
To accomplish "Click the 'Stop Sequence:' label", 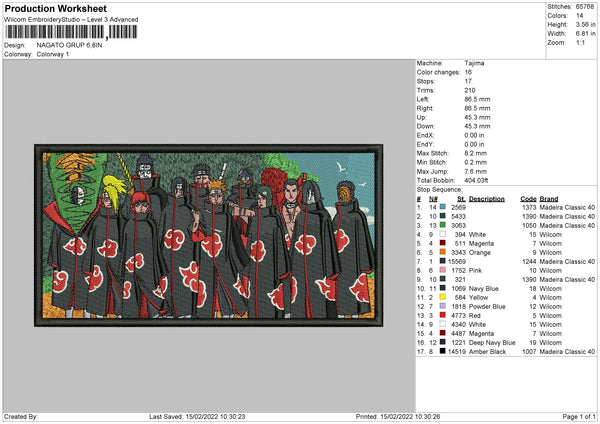I will pyautogui.click(x=439, y=190).
